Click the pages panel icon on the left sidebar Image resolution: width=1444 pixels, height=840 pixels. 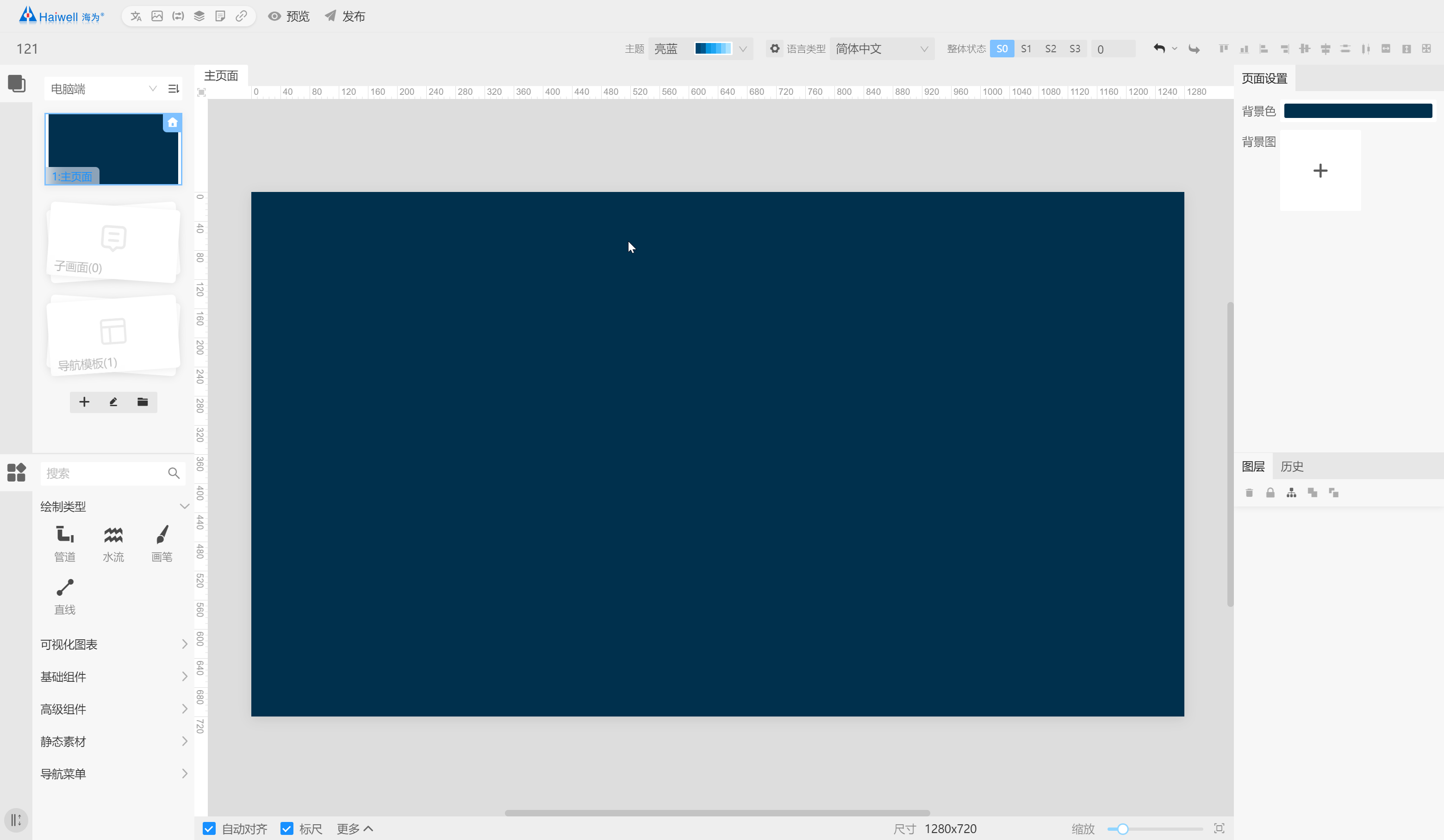(17, 84)
